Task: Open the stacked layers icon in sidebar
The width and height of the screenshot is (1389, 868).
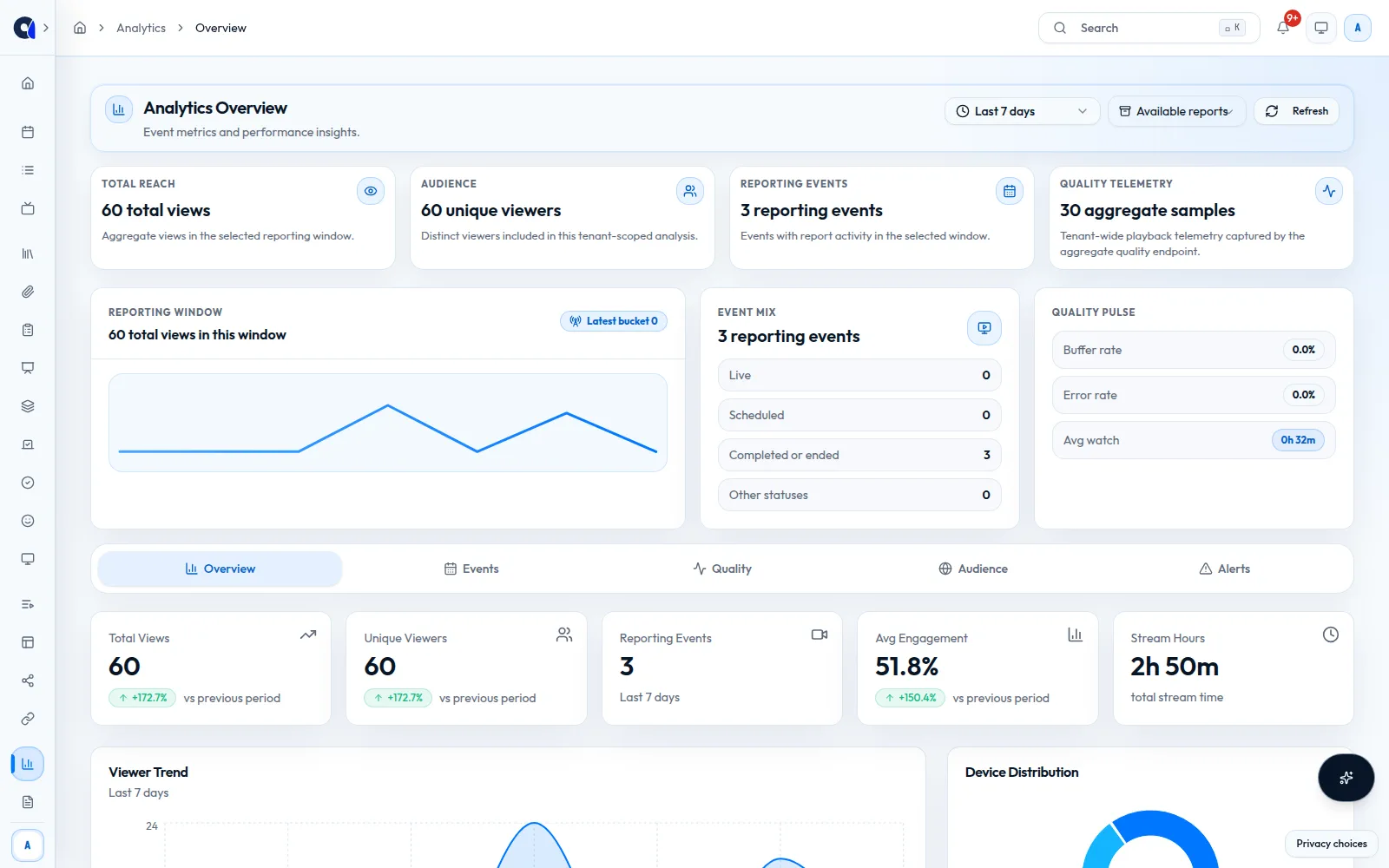Action: click(x=28, y=406)
